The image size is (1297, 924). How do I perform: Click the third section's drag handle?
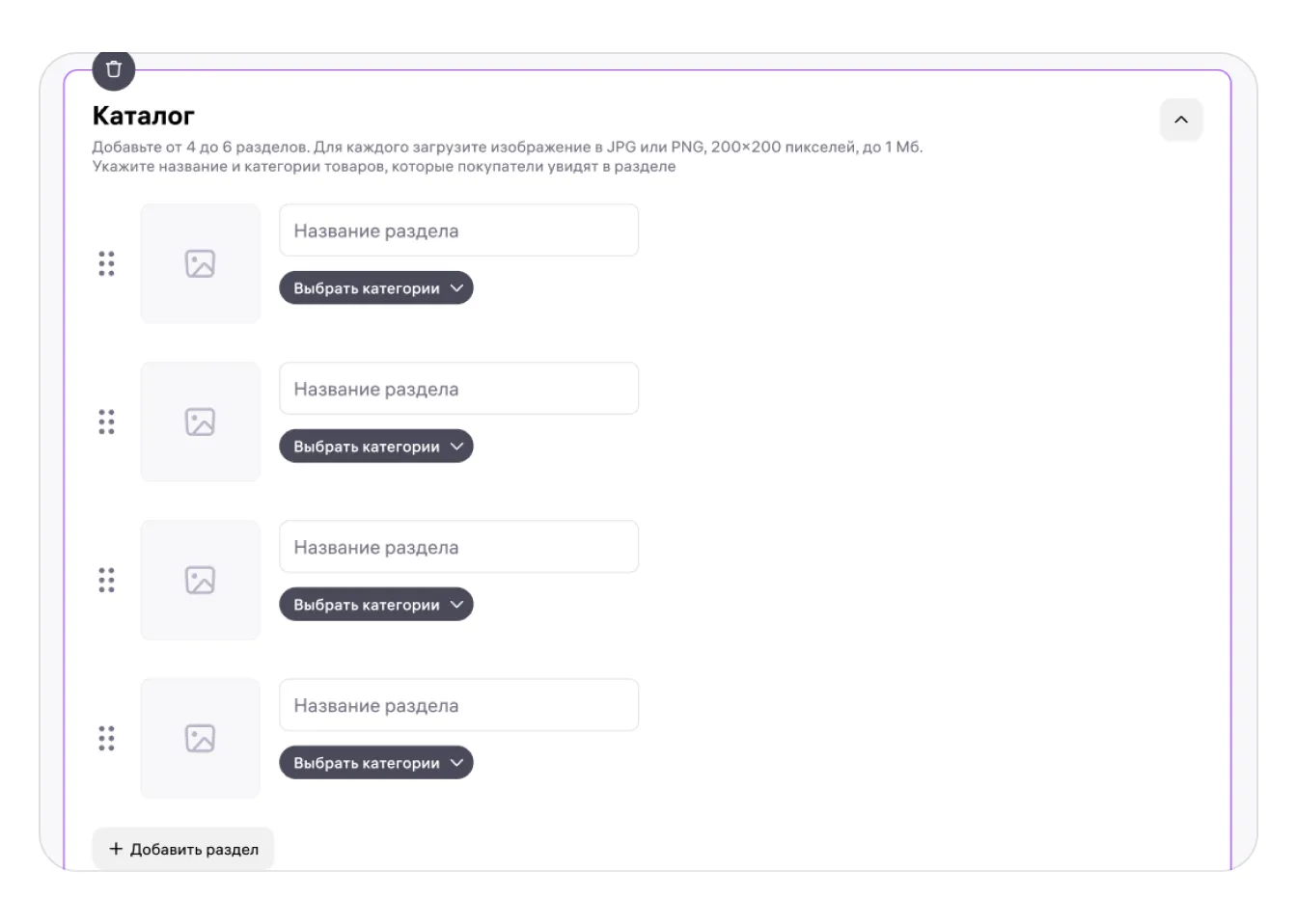(106, 580)
